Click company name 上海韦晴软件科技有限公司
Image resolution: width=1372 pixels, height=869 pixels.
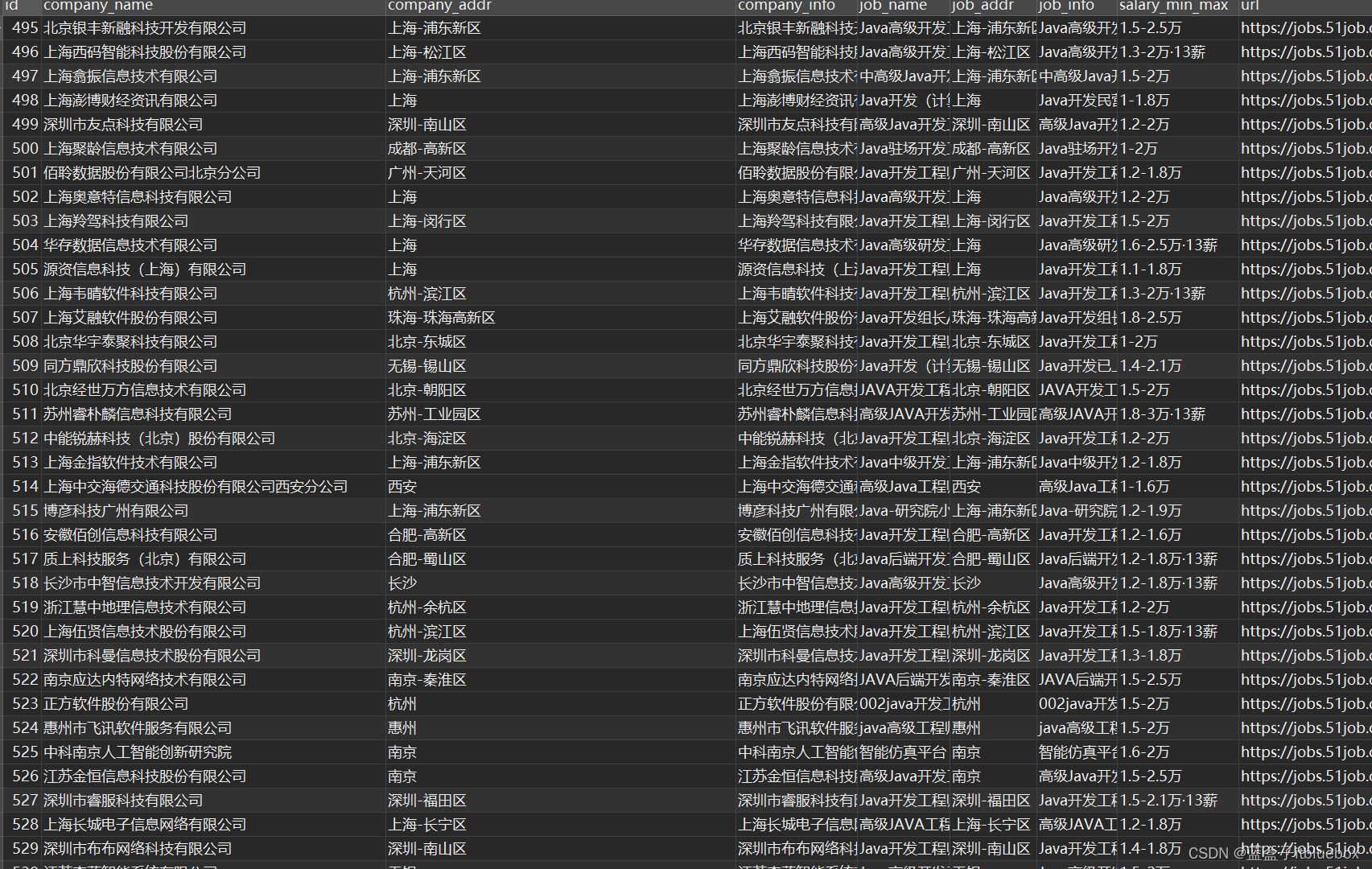point(130,294)
